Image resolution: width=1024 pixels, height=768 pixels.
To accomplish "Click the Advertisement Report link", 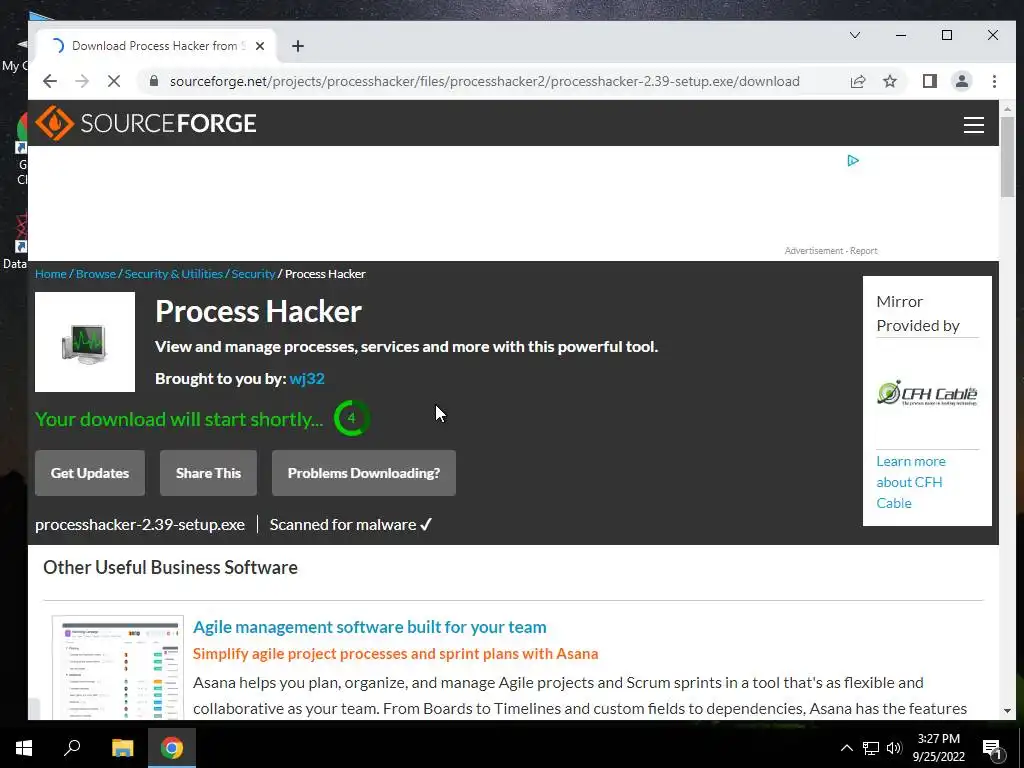I will point(831,251).
